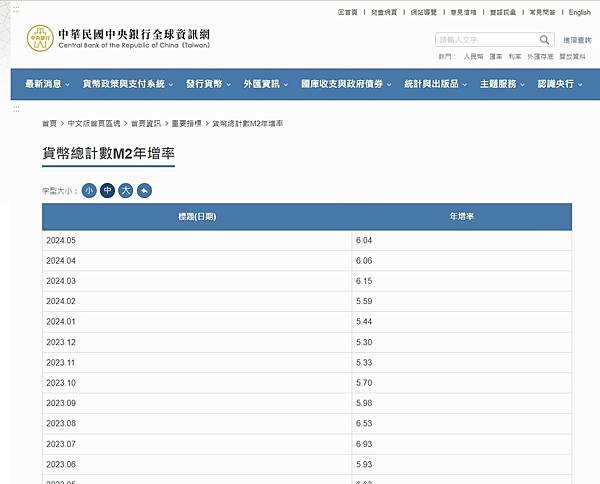Open the 常見問答 FAQ link
The image size is (600, 484).
tap(543, 12)
